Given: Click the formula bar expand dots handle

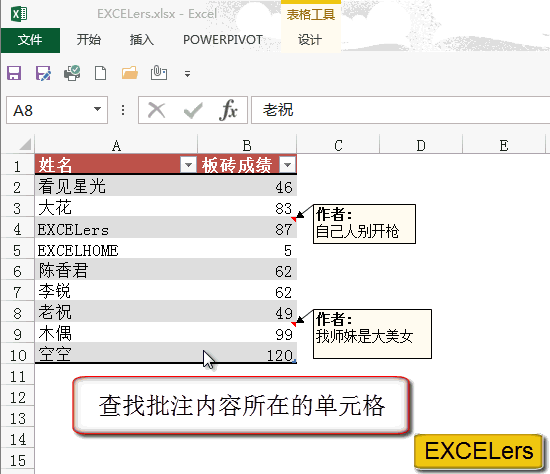Looking at the screenshot, I should click(x=123, y=110).
